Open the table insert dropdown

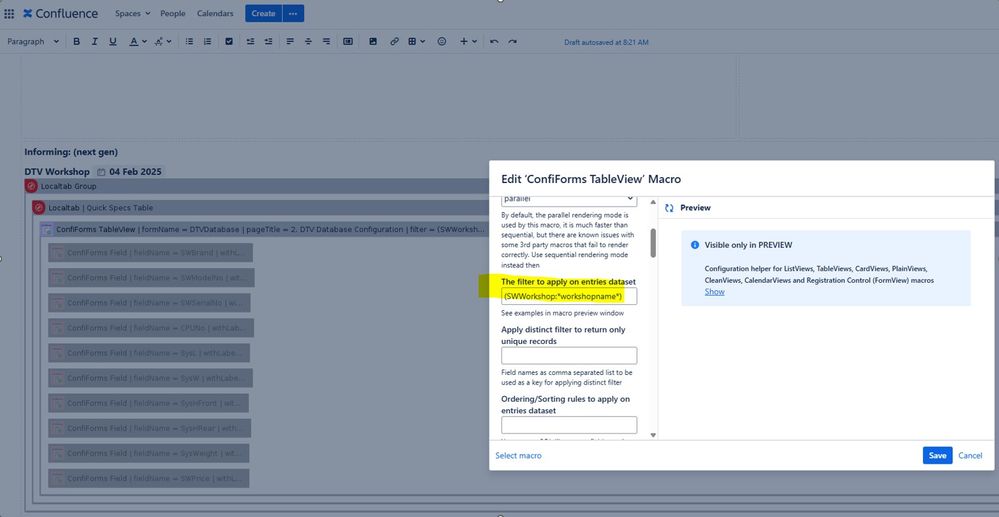point(417,41)
